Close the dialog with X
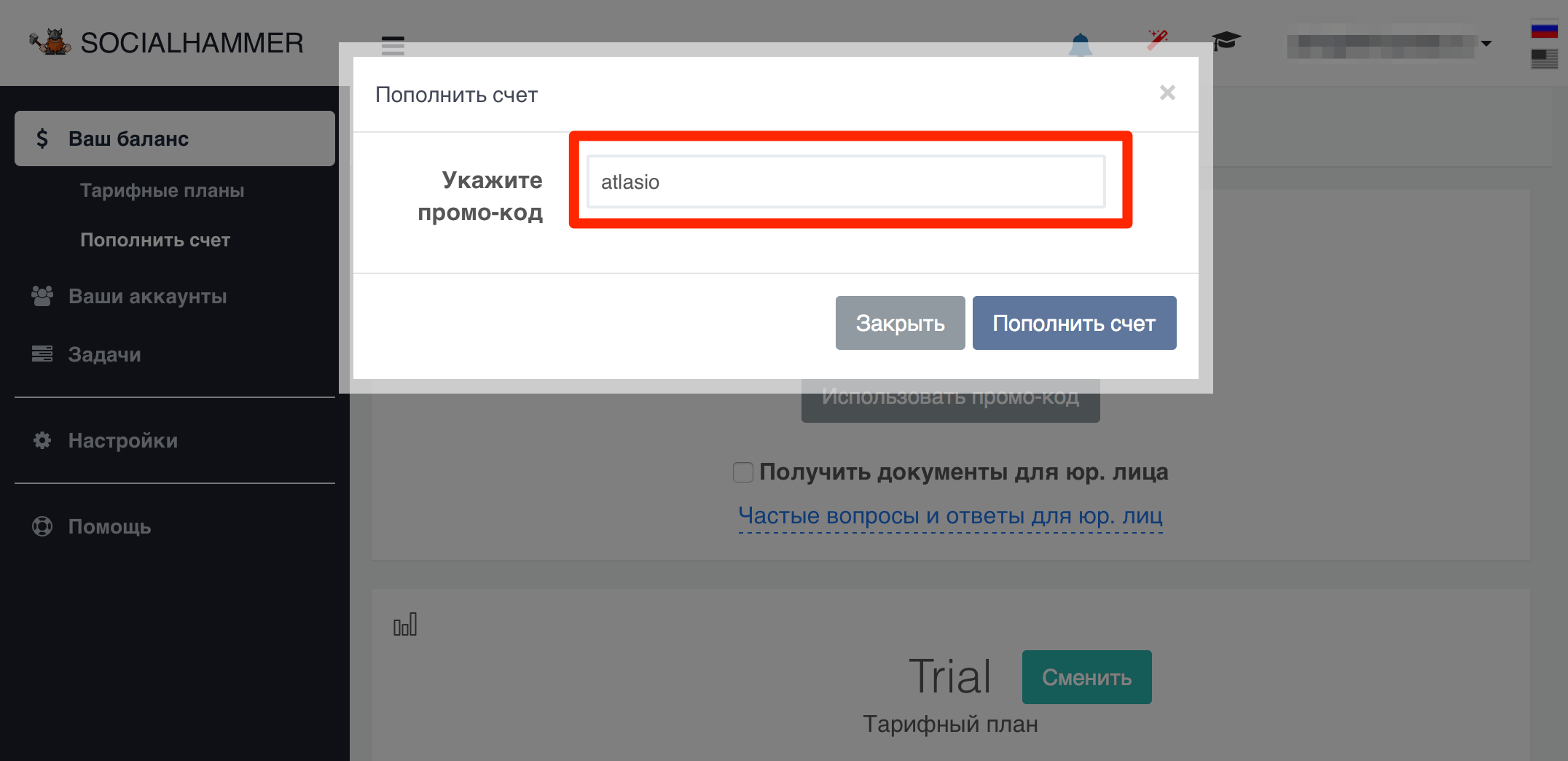 pyautogui.click(x=1167, y=93)
